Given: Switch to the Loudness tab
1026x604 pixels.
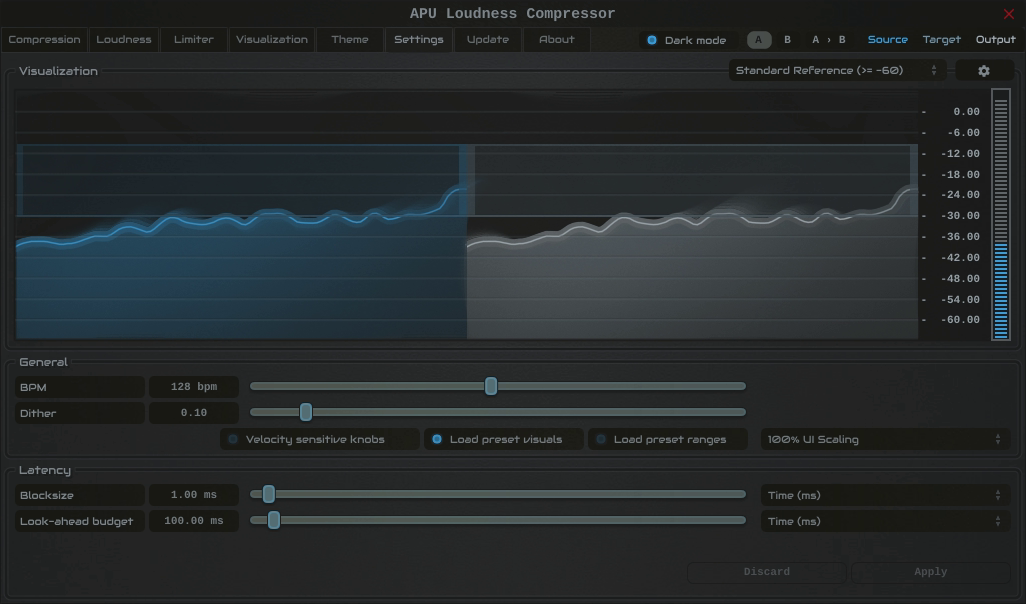Looking at the screenshot, I should click(124, 40).
